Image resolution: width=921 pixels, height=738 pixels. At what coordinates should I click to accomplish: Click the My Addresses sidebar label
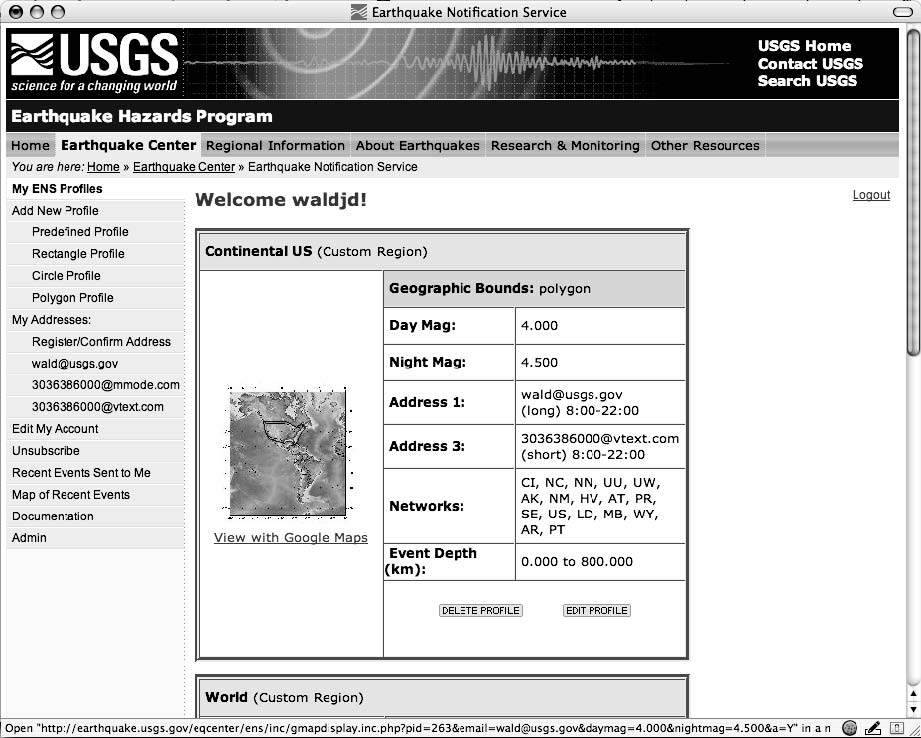pyautogui.click(x=51, y=320)
